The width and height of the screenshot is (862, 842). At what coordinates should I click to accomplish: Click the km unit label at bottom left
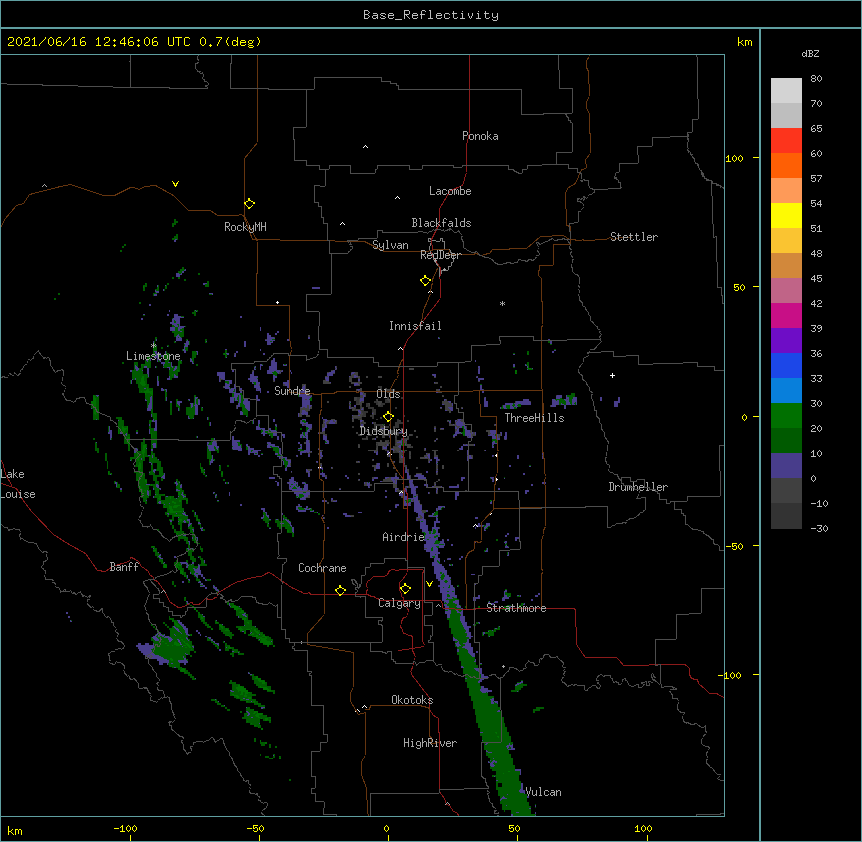(15, 830)
